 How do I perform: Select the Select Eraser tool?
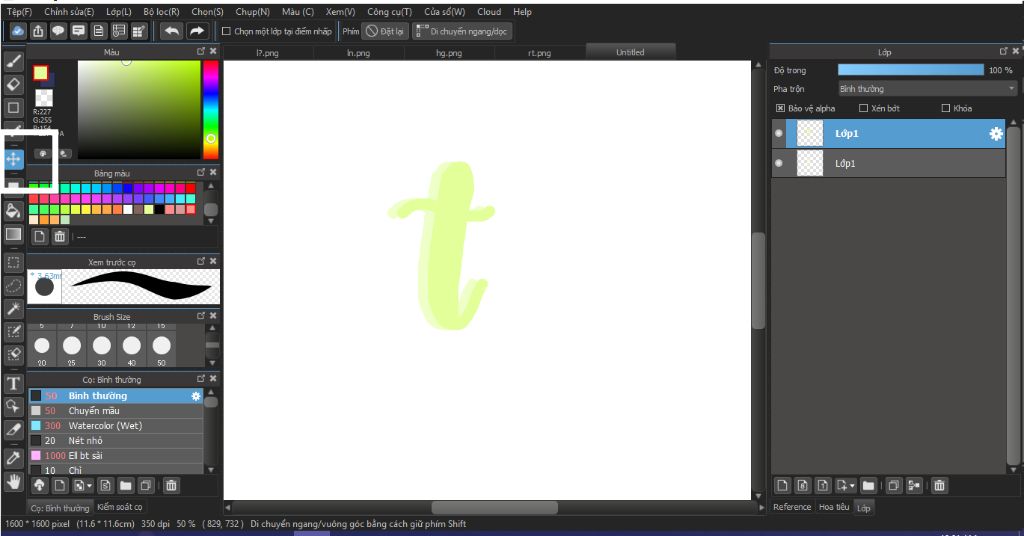pos(14,354)
